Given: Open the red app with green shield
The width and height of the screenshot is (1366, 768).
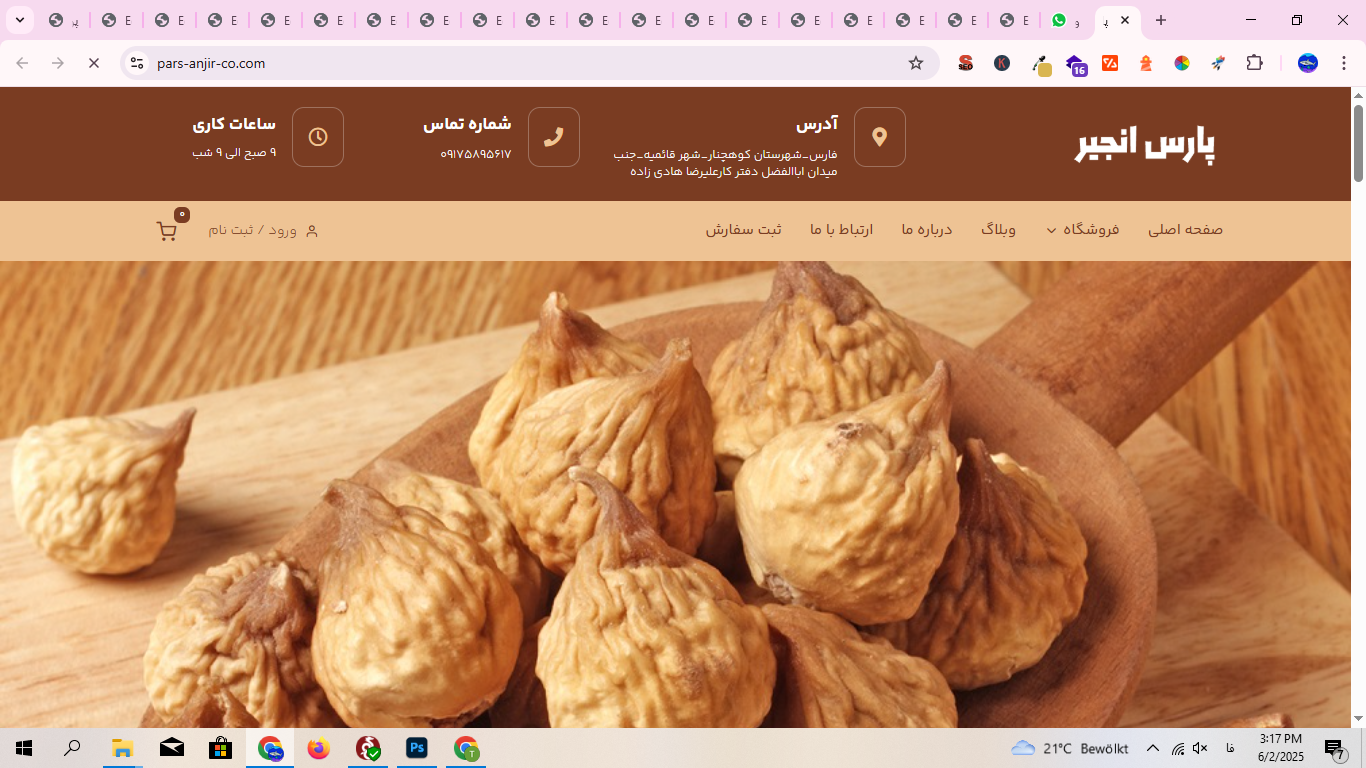Looking at the screenshot, I should coord(368,748).
